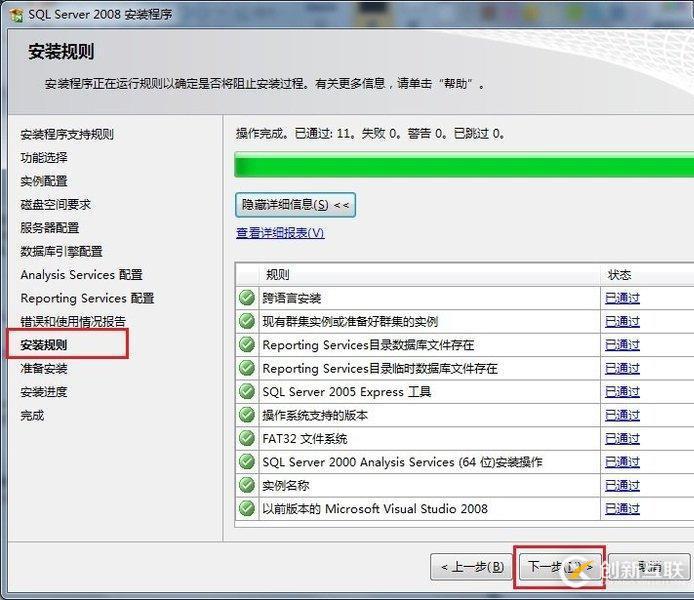
Task: Click green check icon beside 实例名称 rule
Action: coord(247,485)
